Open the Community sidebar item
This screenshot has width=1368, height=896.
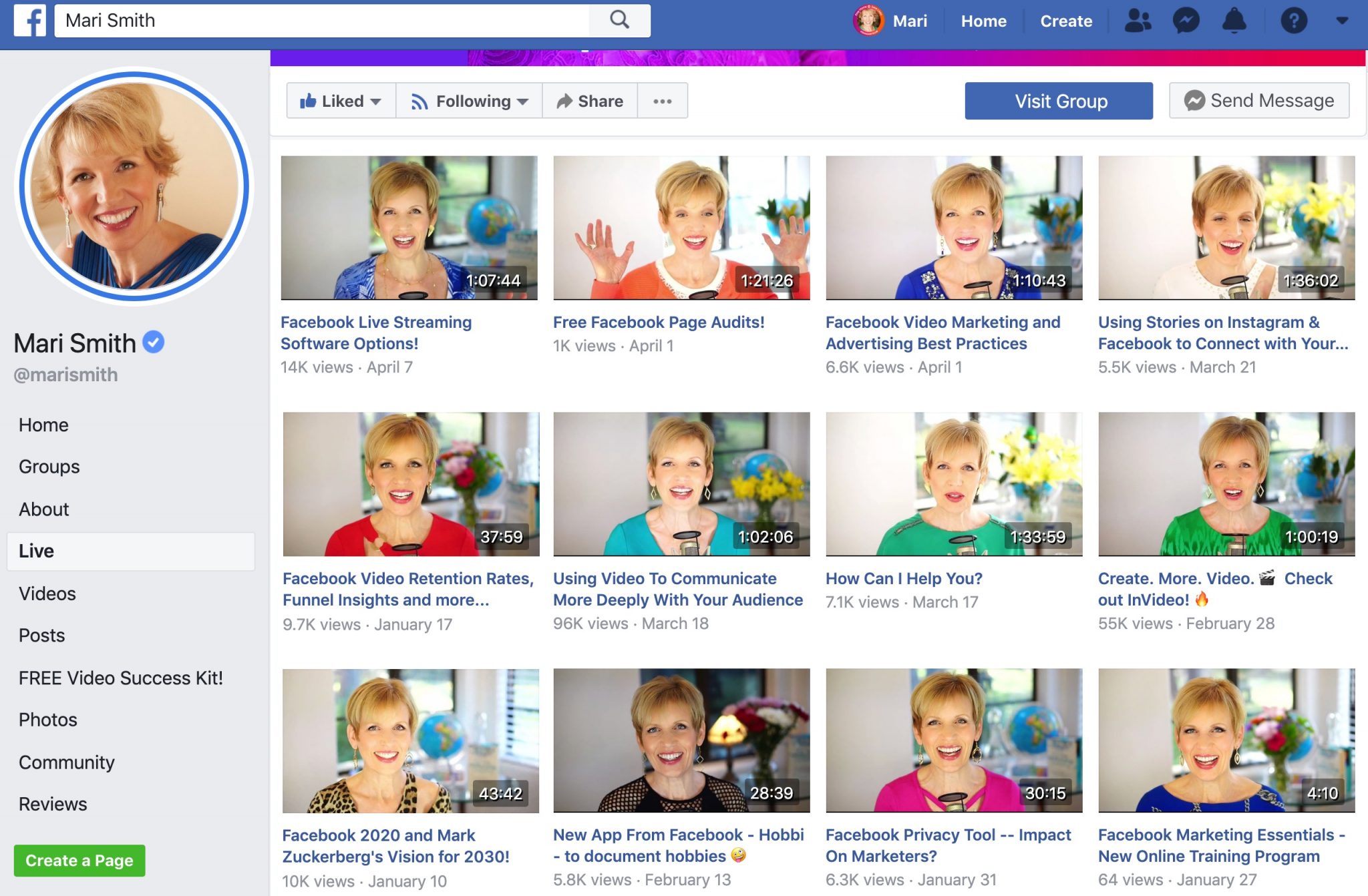point(67,762)
